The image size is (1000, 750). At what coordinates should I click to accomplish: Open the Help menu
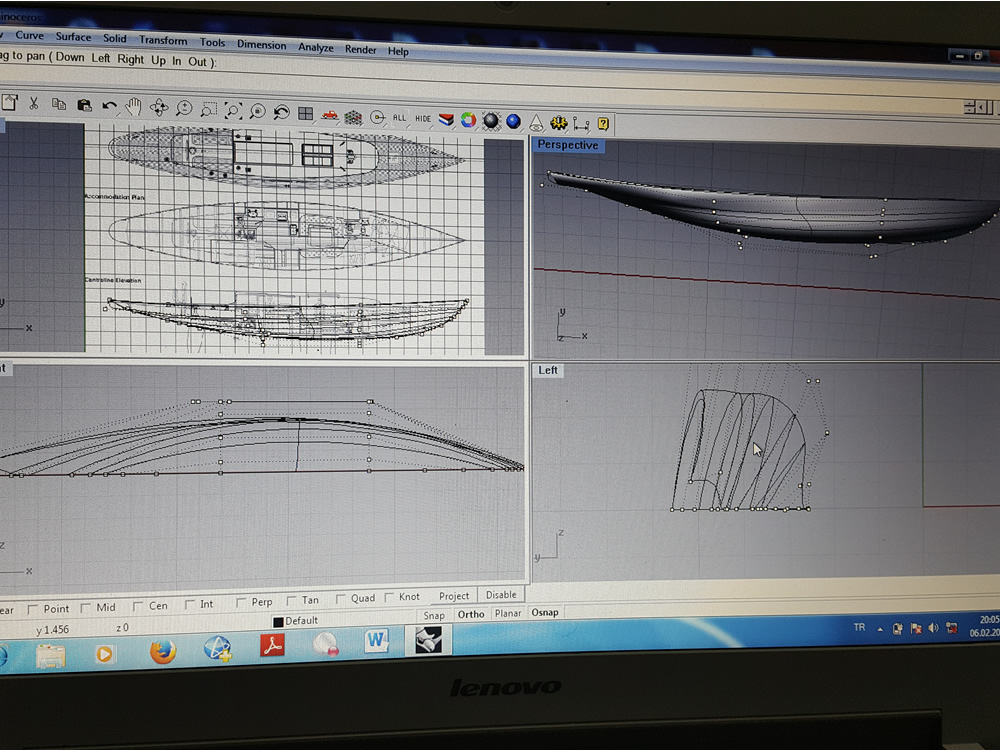(398, 51)
